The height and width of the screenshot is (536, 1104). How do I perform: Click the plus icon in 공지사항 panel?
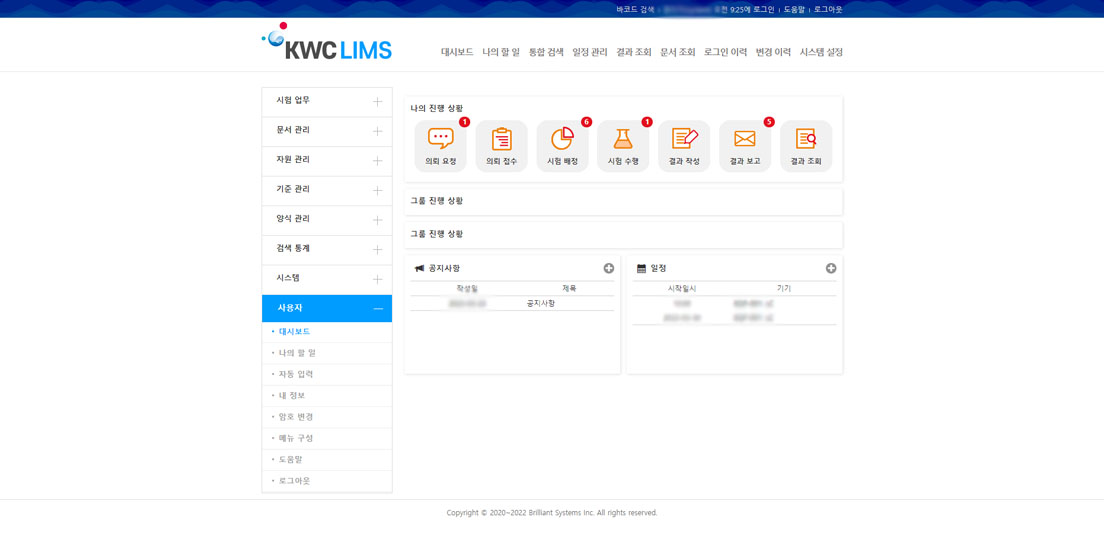pos(608,268)
